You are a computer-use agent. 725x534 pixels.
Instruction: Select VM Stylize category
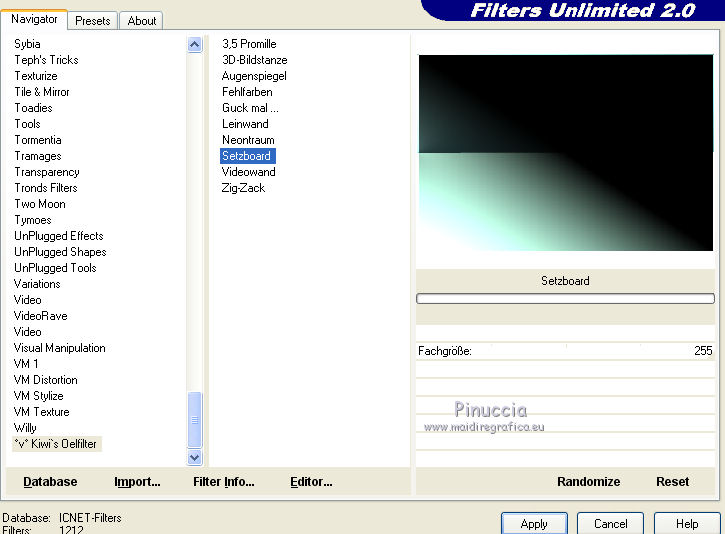38,396
